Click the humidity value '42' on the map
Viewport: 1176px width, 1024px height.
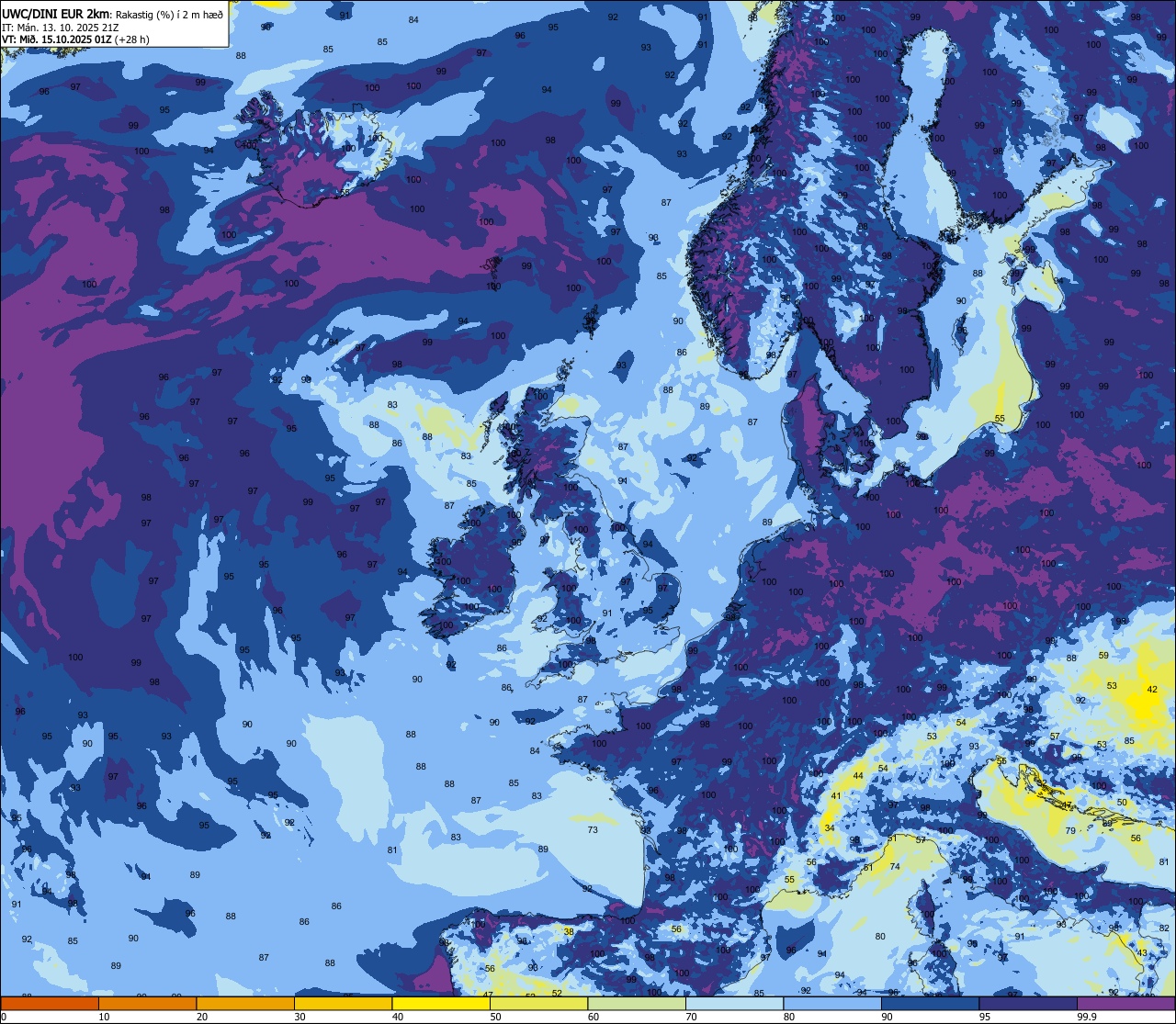tap(1152, 690)
